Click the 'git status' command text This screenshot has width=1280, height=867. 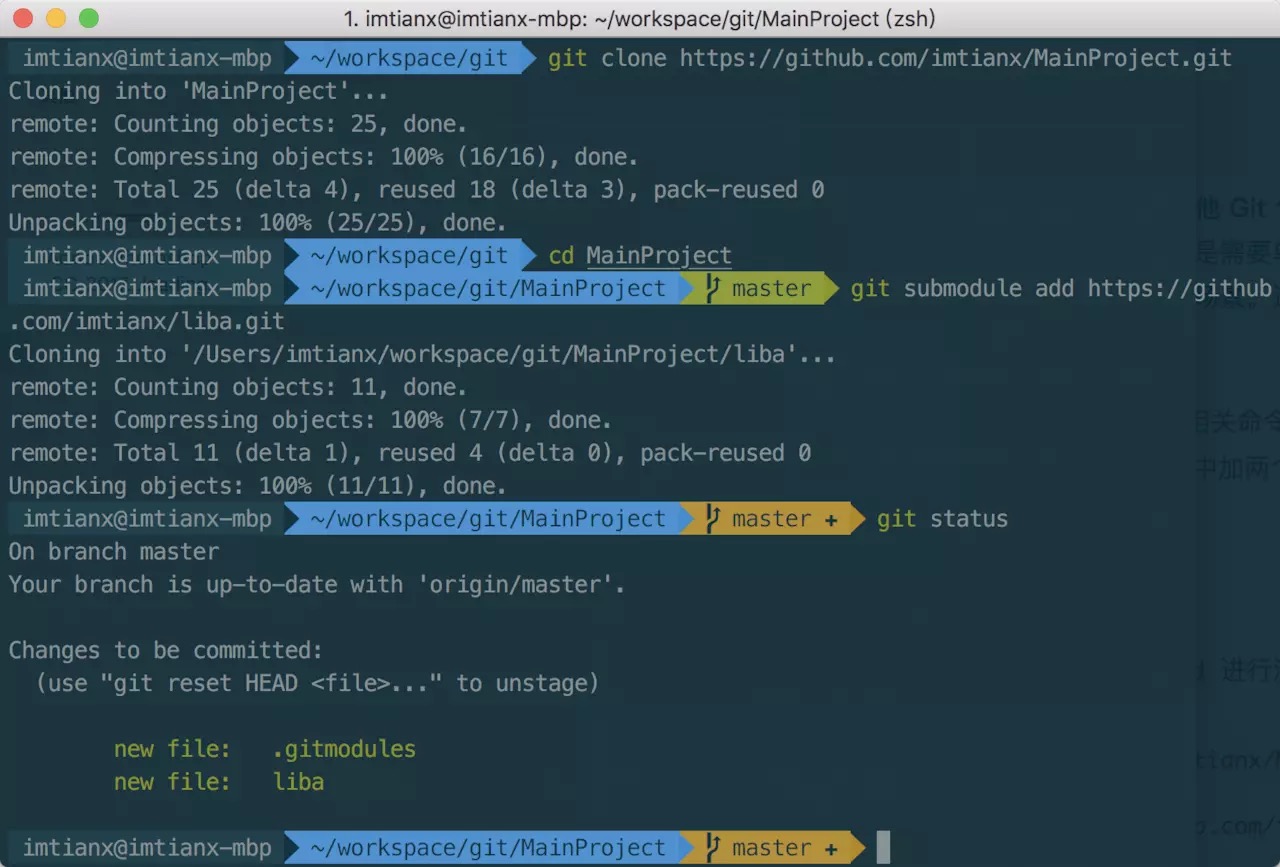[x=942, y=519]
